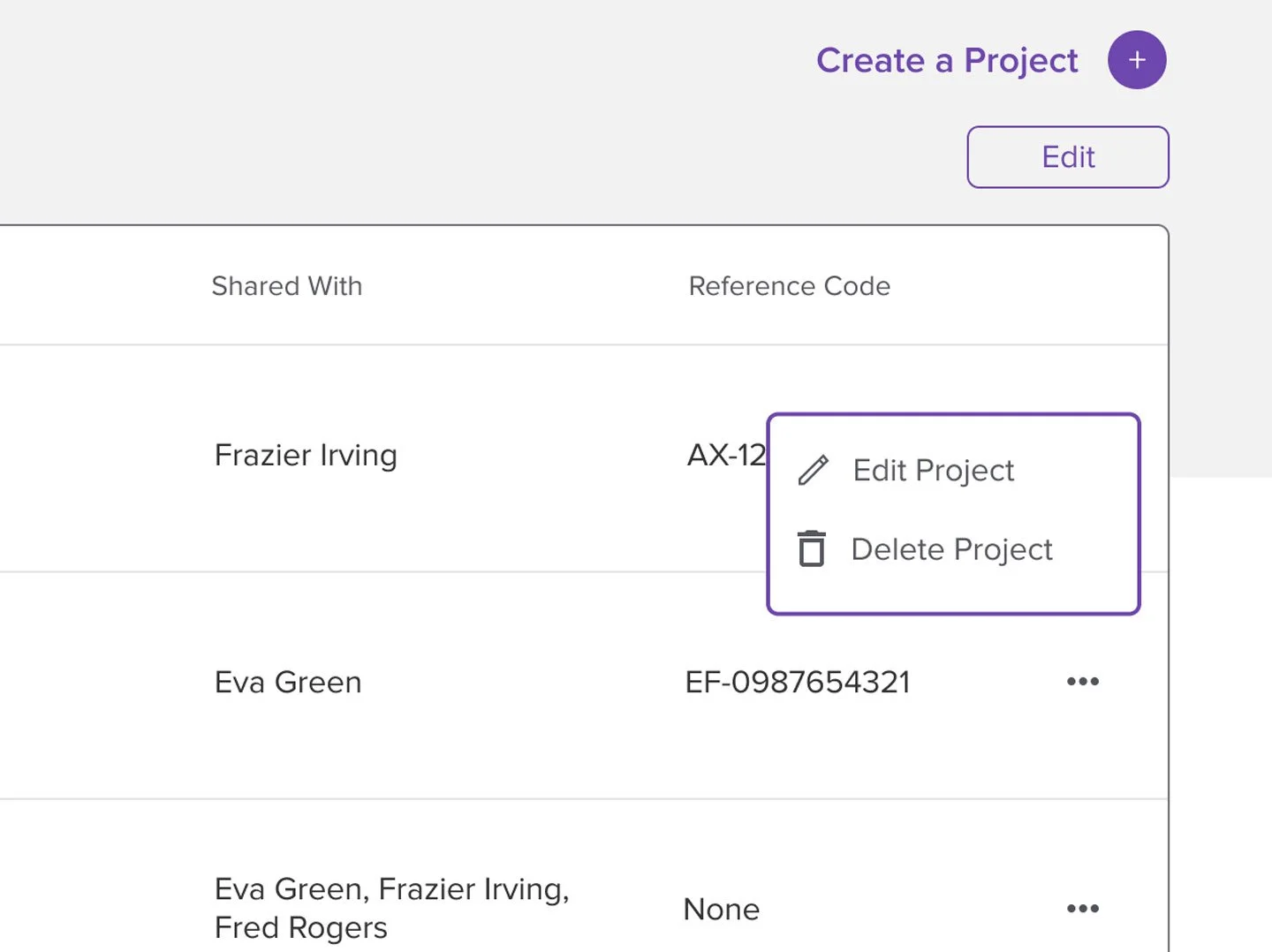Click the partially hidden AX-12 reference code

pyautogui.click(x=725, y=456)
